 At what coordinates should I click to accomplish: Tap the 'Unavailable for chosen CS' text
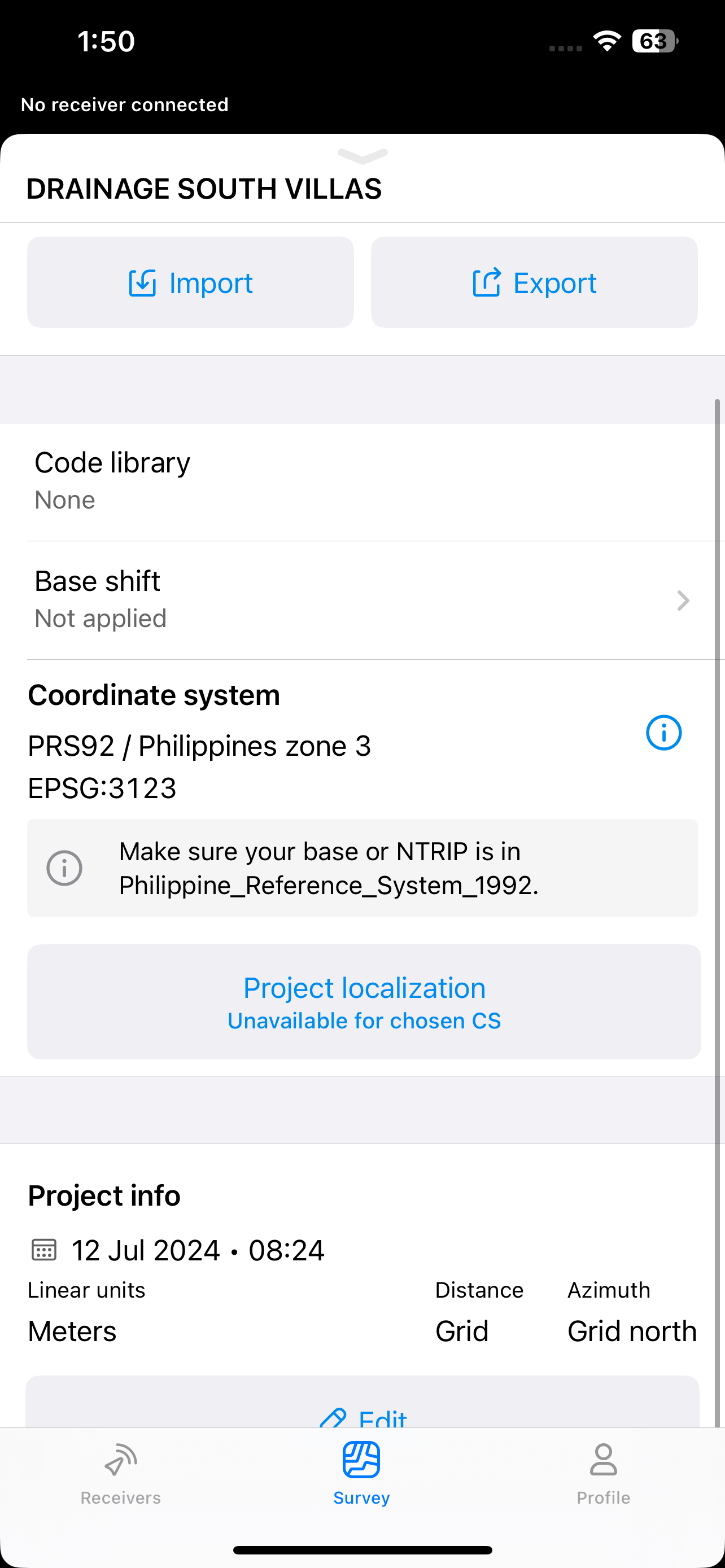click(x=364, y=1021)
